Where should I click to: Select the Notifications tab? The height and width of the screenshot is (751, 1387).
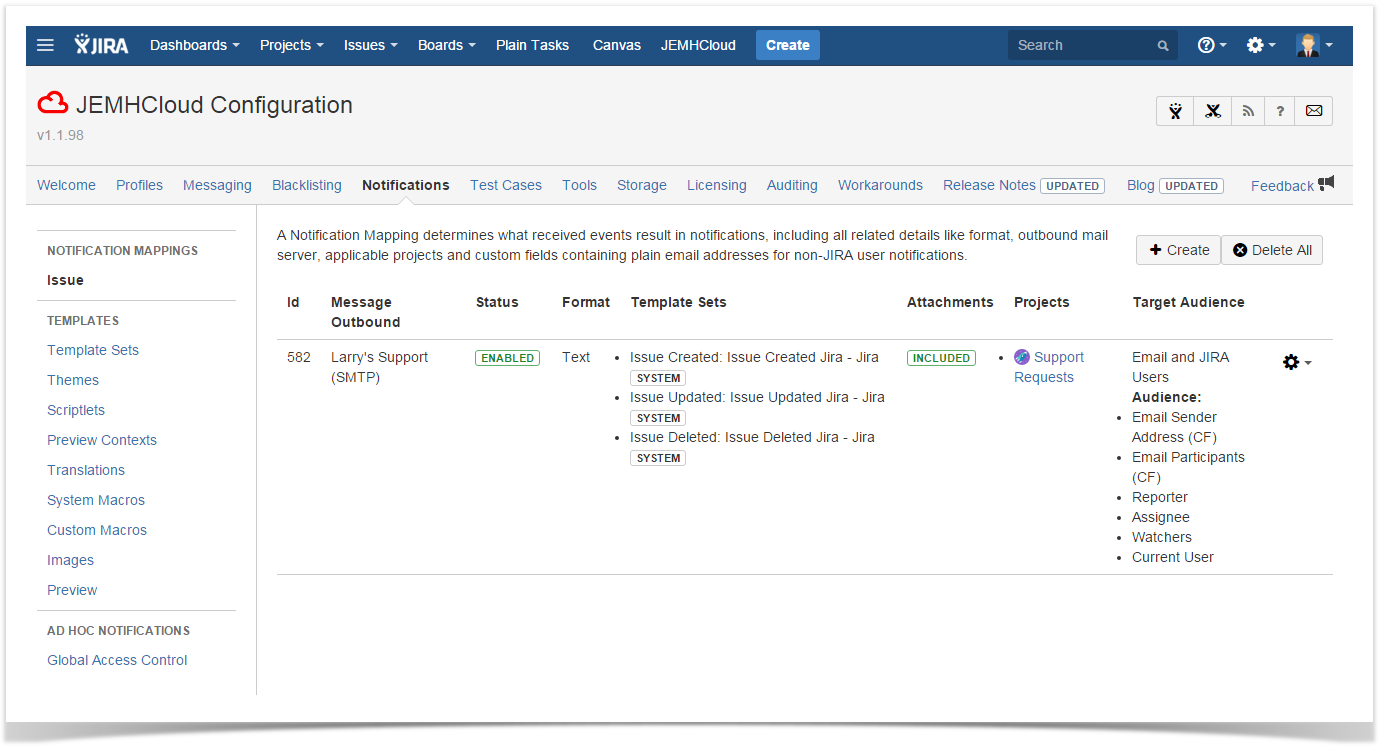(x=406, y=185)
